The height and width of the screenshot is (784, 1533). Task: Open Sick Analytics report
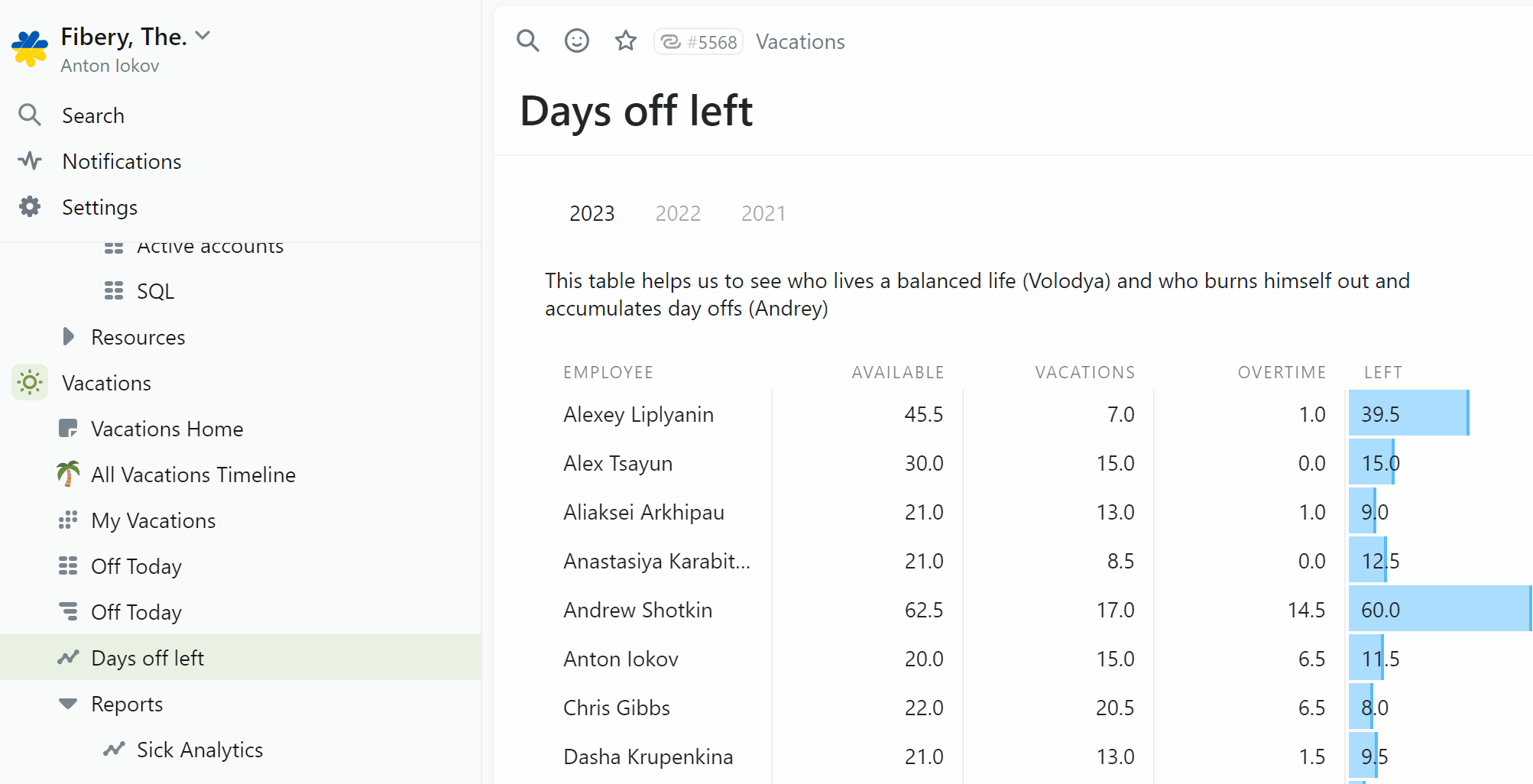coord(199,750)
